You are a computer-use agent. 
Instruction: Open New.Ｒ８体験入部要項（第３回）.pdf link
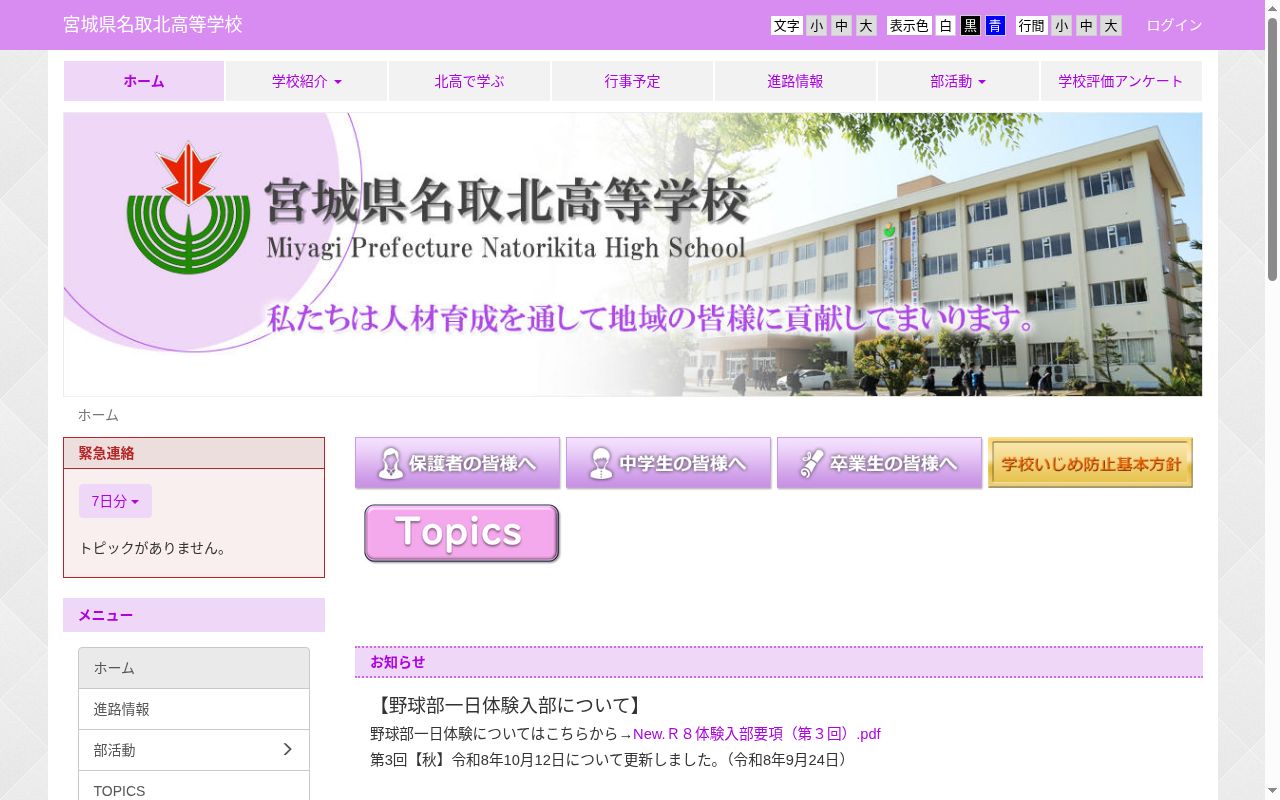(x=757, y=734)
